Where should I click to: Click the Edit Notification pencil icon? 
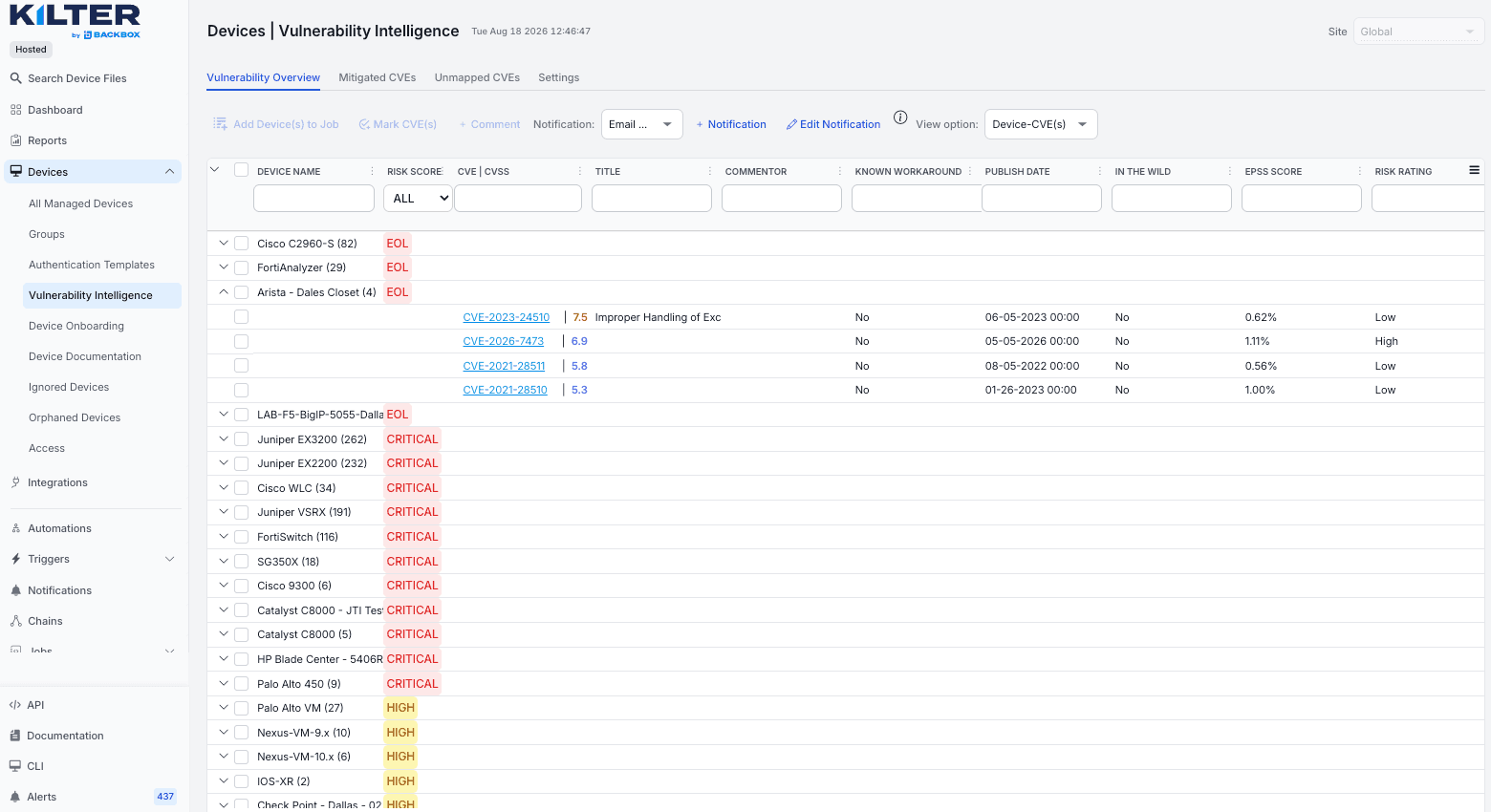pyautogui.click(x=791, y=124)
